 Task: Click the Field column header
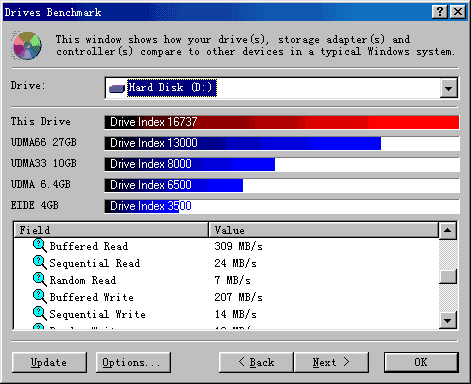[111, 230]
